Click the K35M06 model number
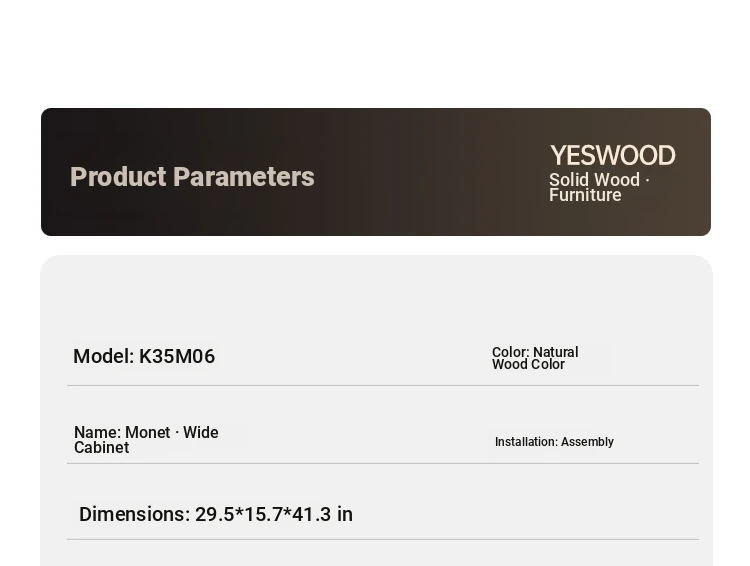The width and height of the screenshot is (750, 566). coord(177,356)
